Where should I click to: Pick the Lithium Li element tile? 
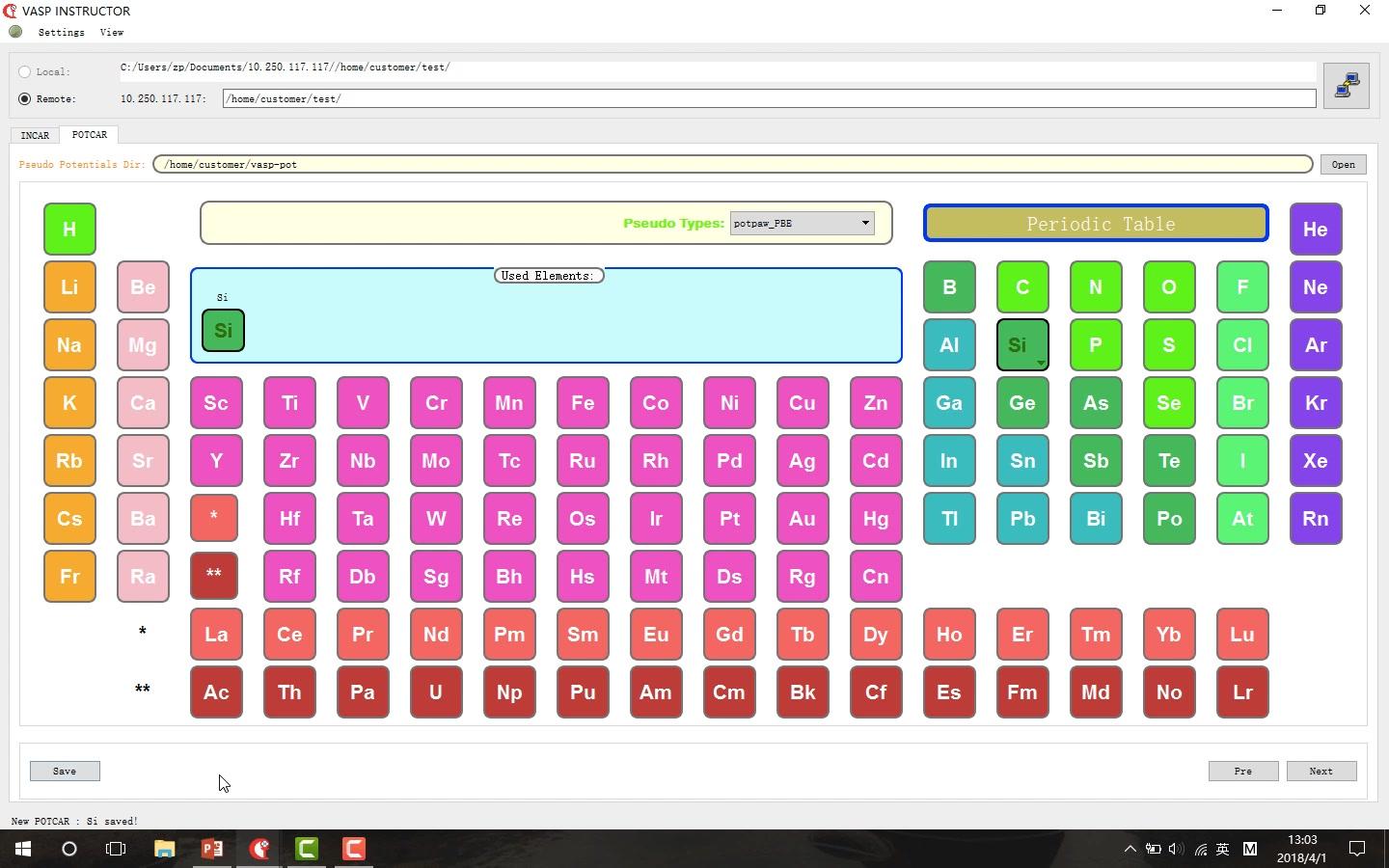coord(69,287)
